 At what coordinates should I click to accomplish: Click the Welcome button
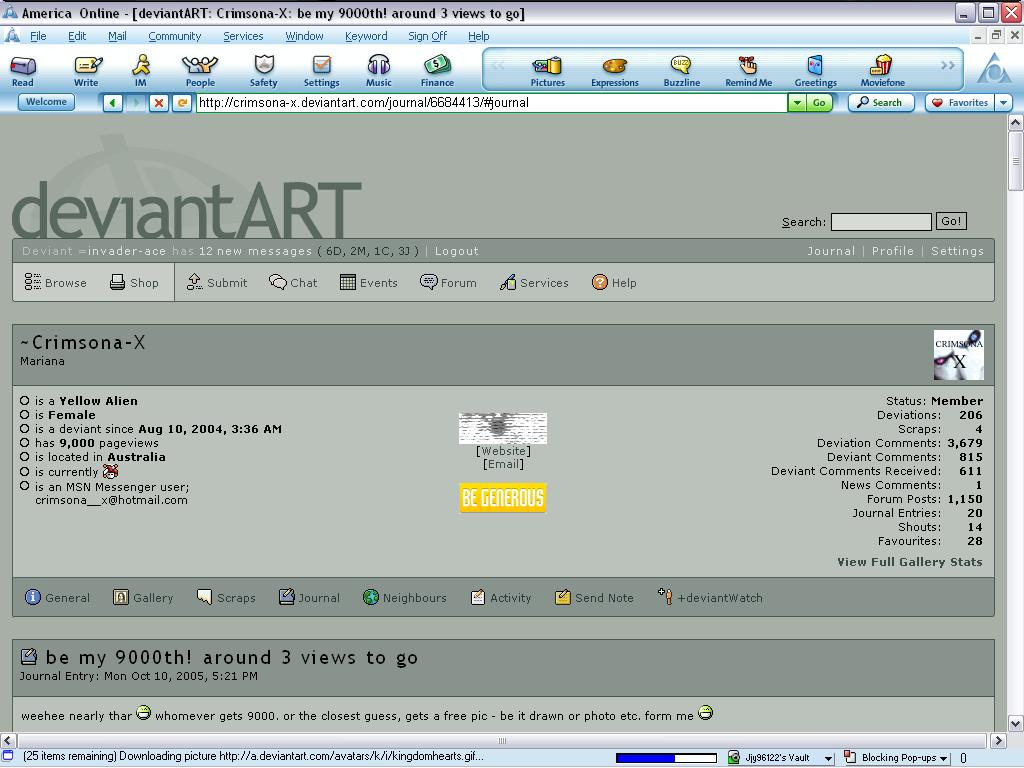[x=46, y=102]
